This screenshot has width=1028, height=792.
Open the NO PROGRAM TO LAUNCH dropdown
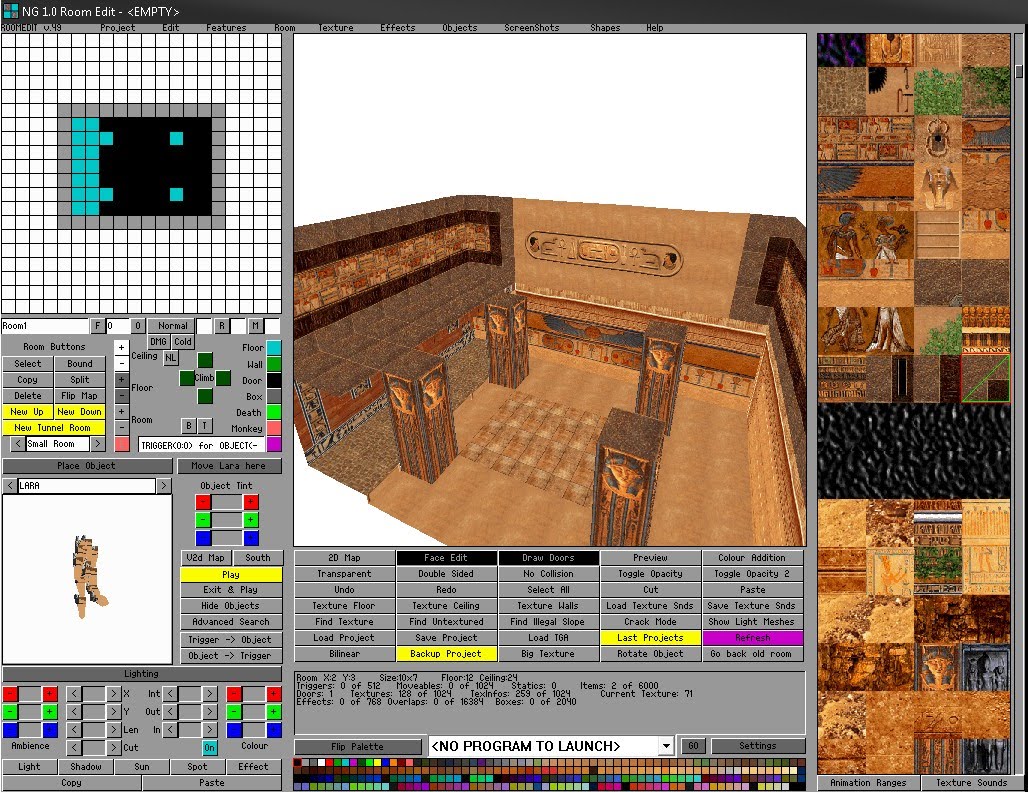[666, 746]
